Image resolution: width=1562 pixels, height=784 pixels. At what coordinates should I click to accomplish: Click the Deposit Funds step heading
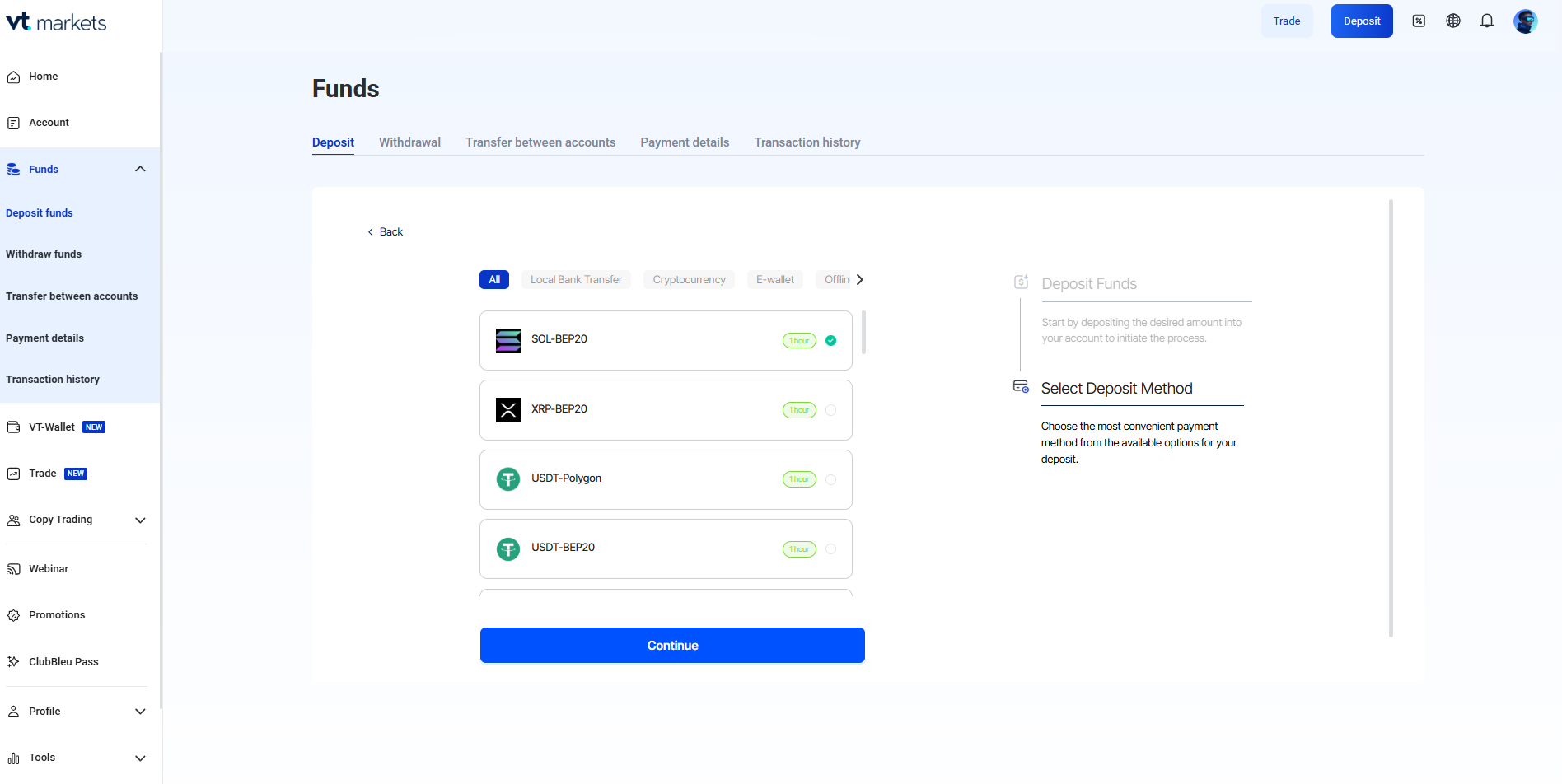point(1089,284)
